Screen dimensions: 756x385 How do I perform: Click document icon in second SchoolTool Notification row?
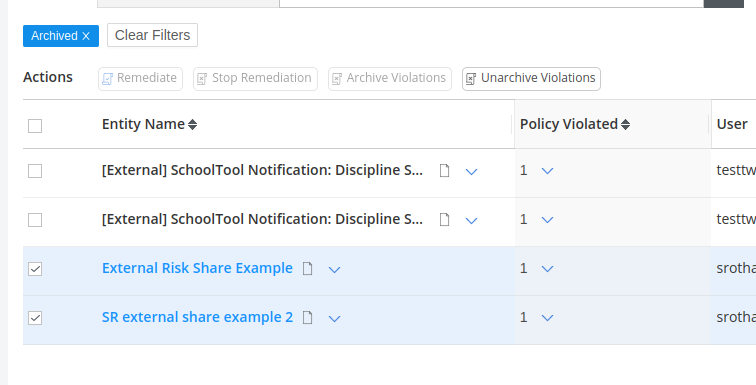coord(445,220)
